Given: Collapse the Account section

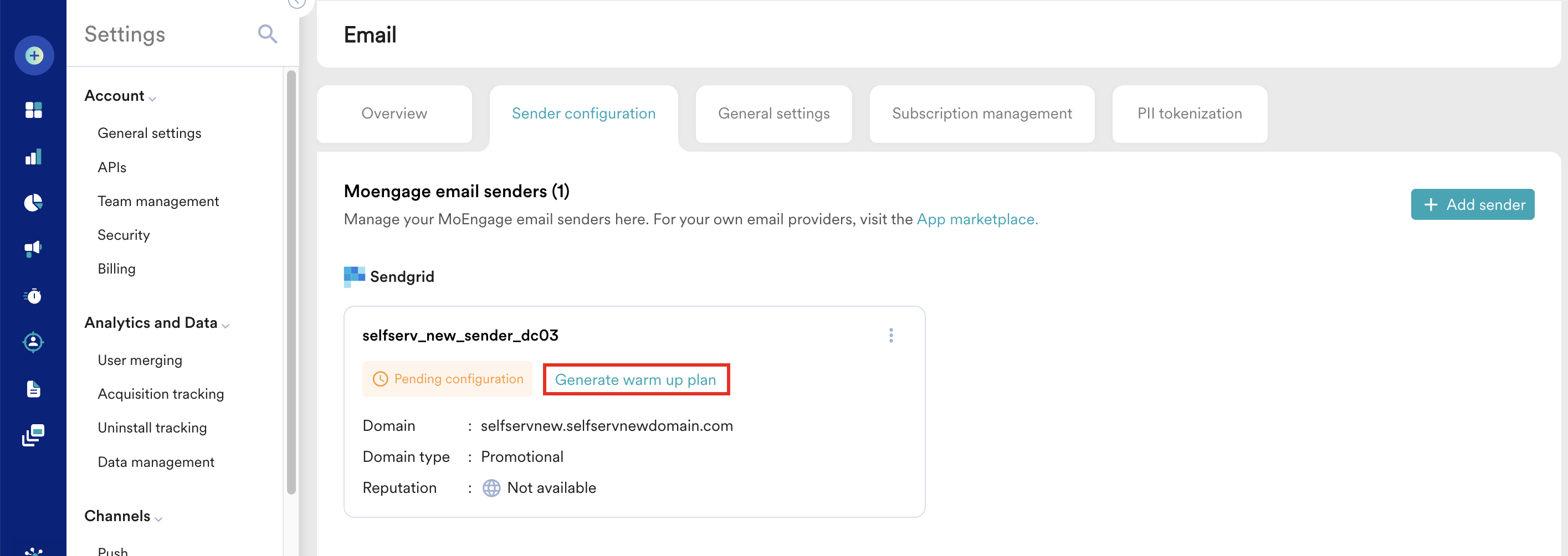Looking at the screenshot, I should pyautogui.click(x=121, y=96).
